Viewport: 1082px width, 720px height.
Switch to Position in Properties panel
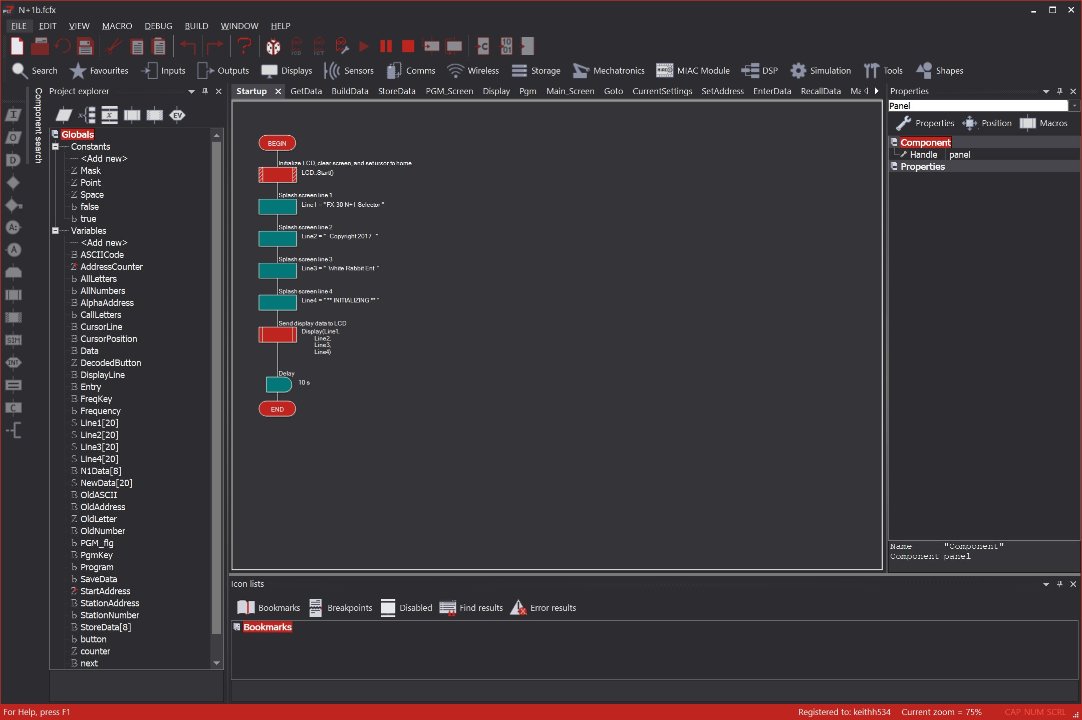987,123
